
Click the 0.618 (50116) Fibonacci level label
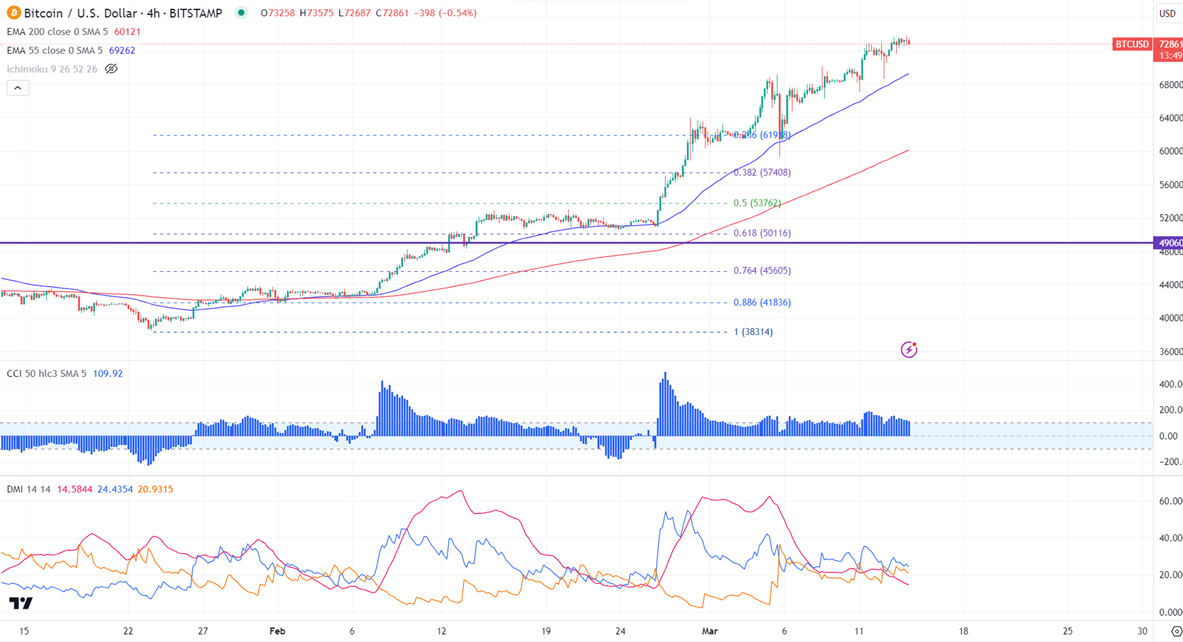762,234
